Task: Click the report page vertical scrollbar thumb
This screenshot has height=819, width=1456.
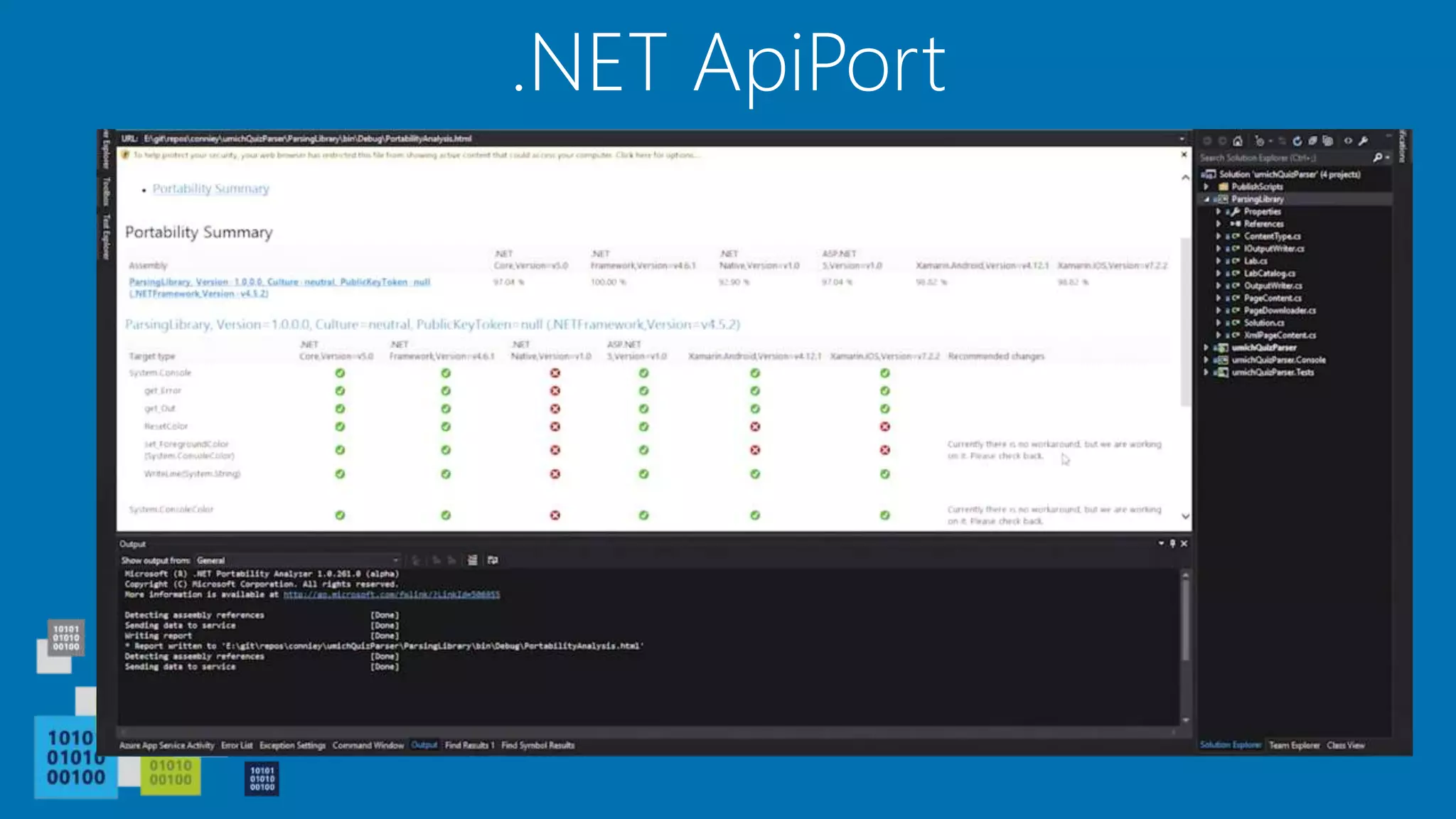Action: point(1185,322)
